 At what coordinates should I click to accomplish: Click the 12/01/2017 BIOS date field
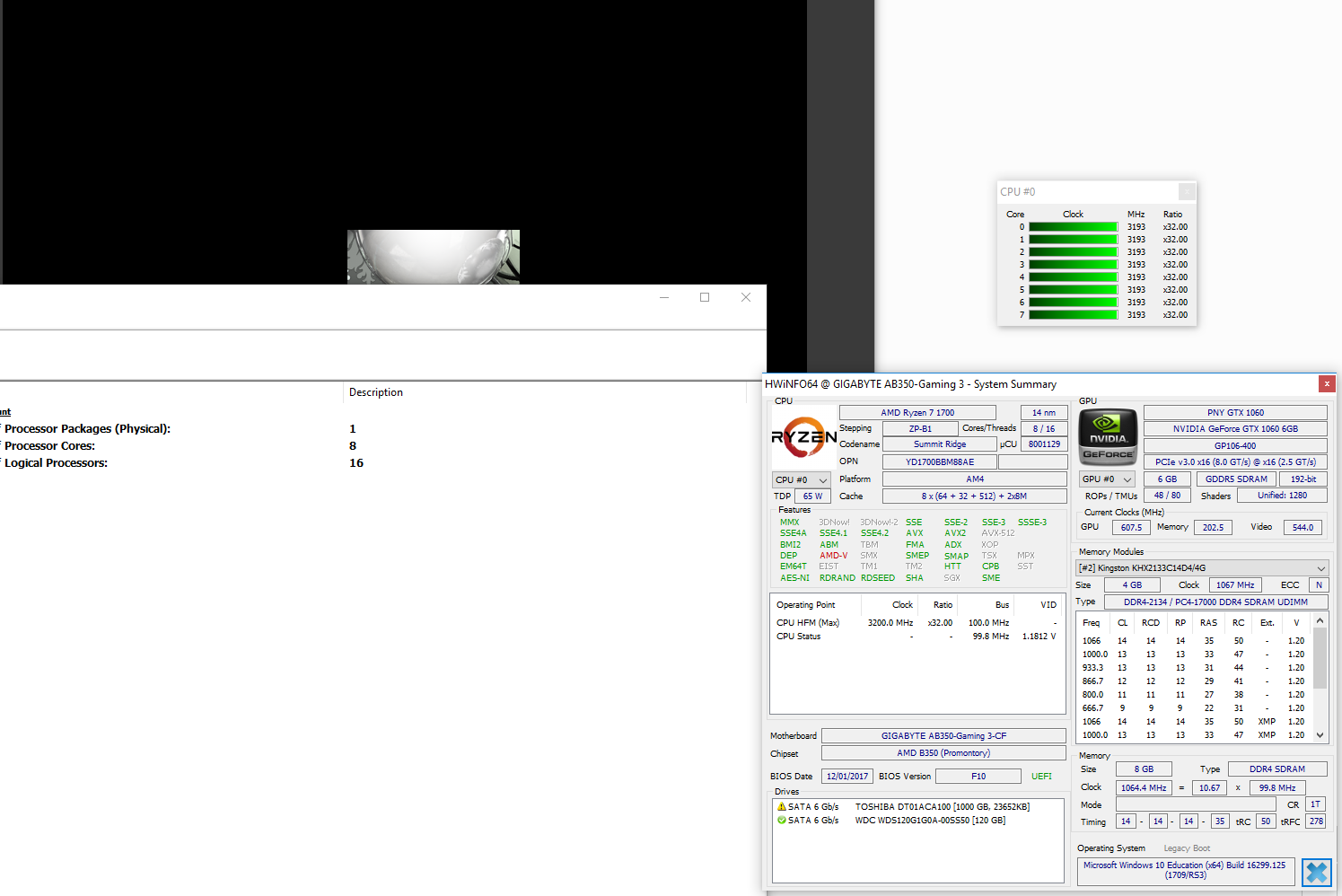pyautogui.click(x=846, y=777)
